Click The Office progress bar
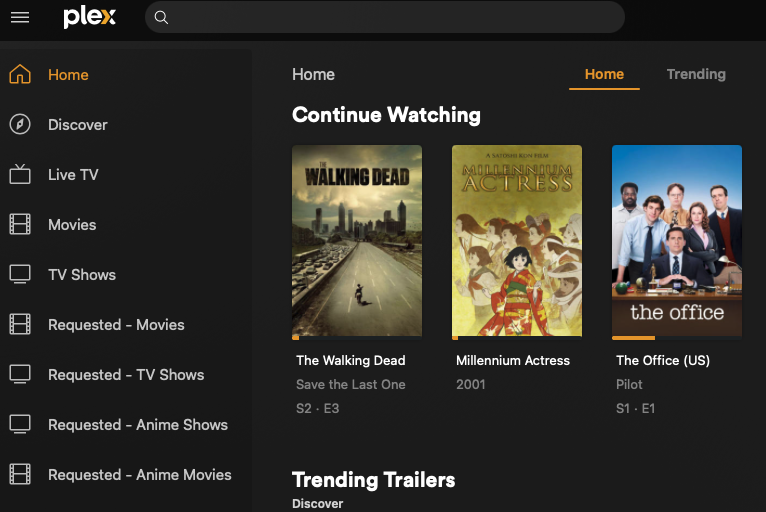The height and width of the screenshot is (512, 766). point(677,338)
